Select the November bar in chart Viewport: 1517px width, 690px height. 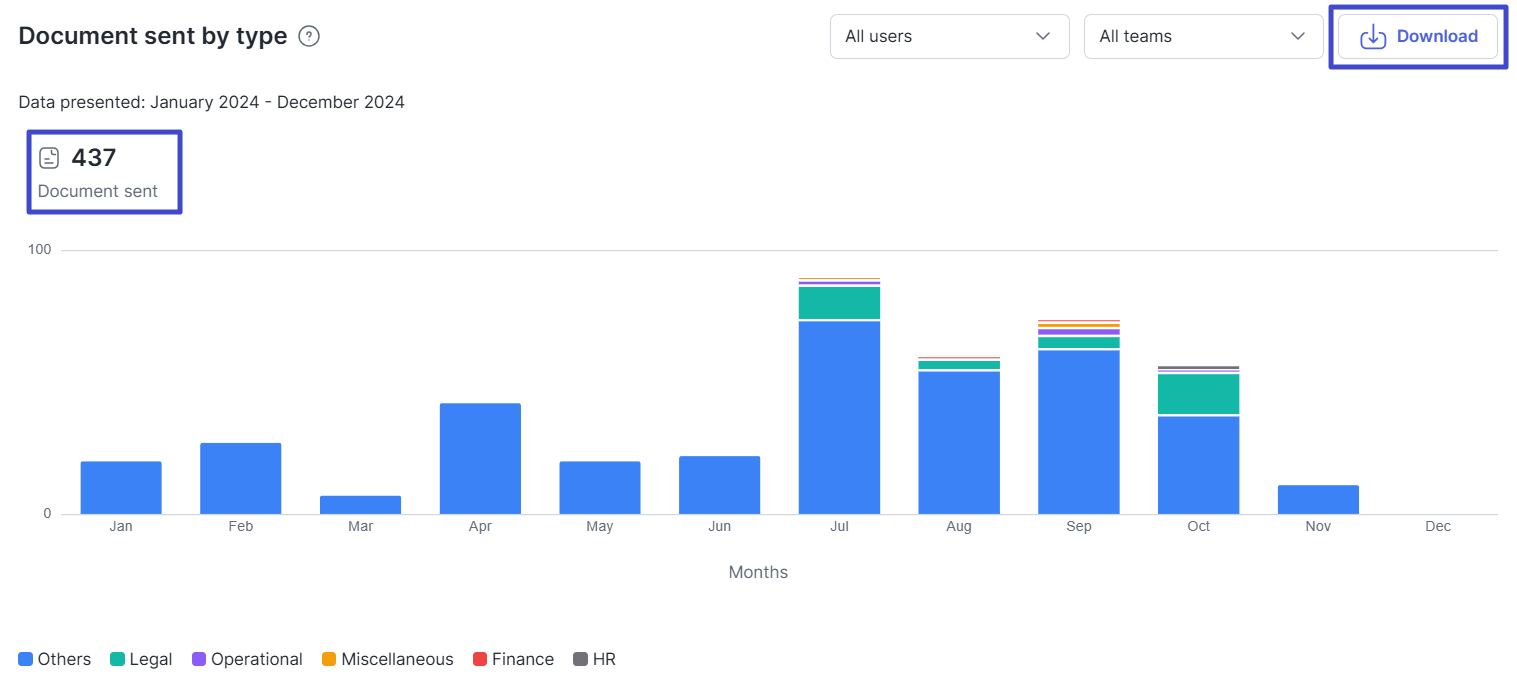pos(1318,499)
